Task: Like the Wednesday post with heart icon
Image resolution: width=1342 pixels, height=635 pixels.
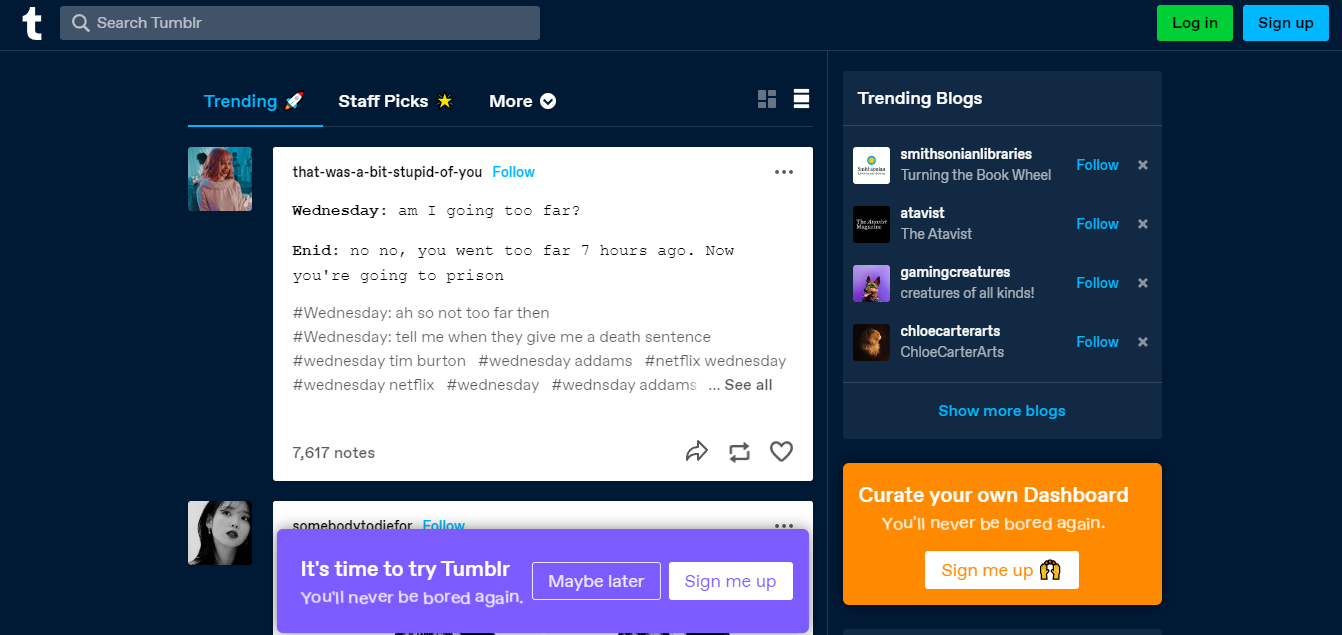Action: point(781,452)
